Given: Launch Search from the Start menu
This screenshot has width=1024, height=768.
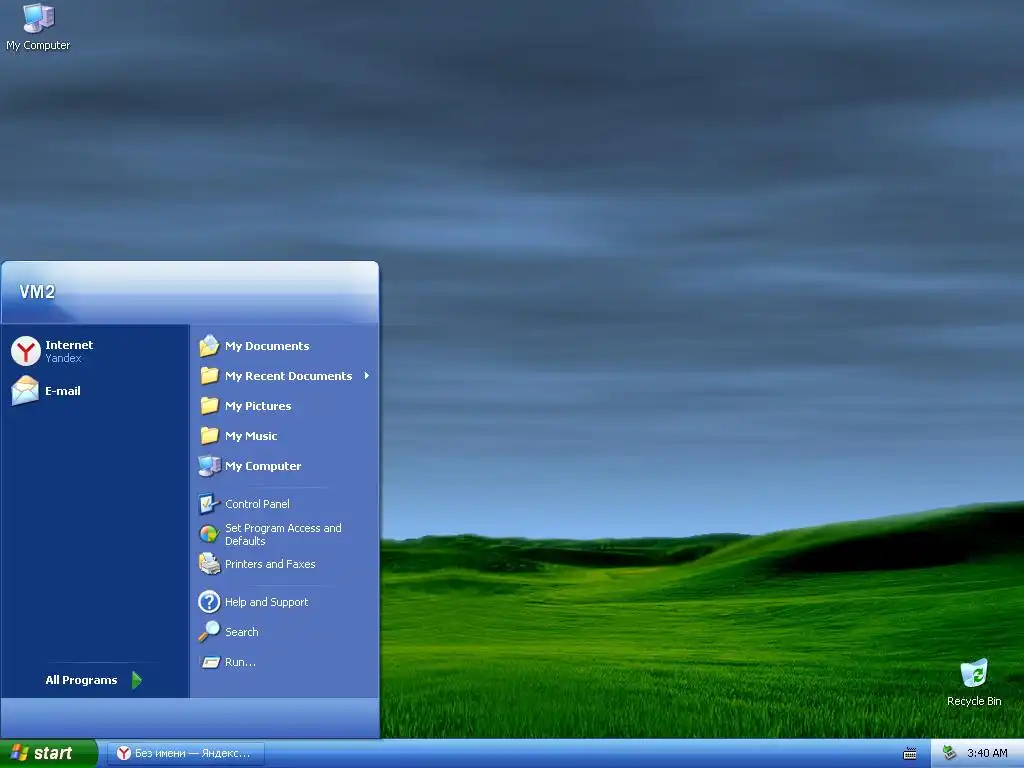Looking at the screenshot, I should coord(285,632).
